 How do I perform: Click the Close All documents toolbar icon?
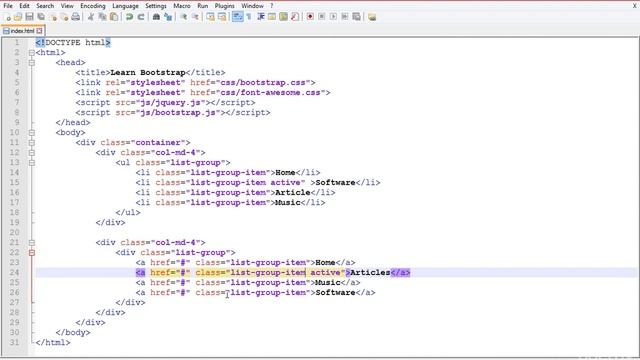(64, 17)
